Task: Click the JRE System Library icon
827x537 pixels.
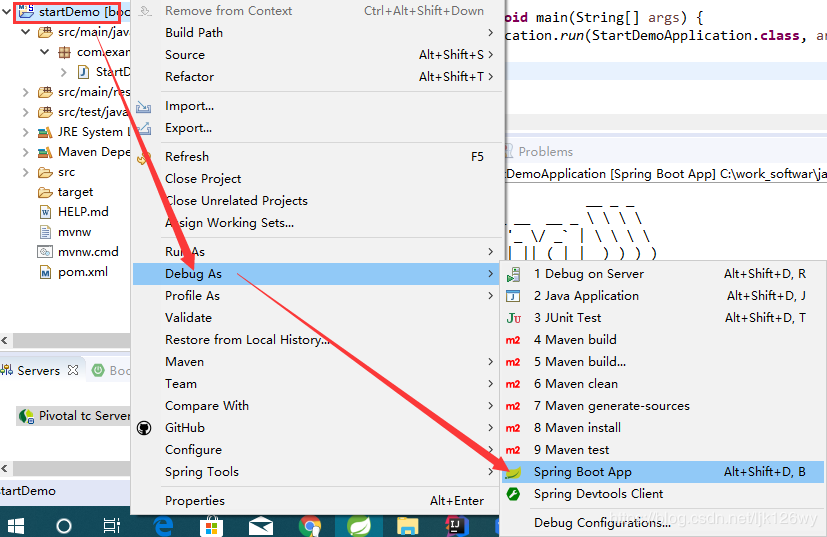Action: 45,132
